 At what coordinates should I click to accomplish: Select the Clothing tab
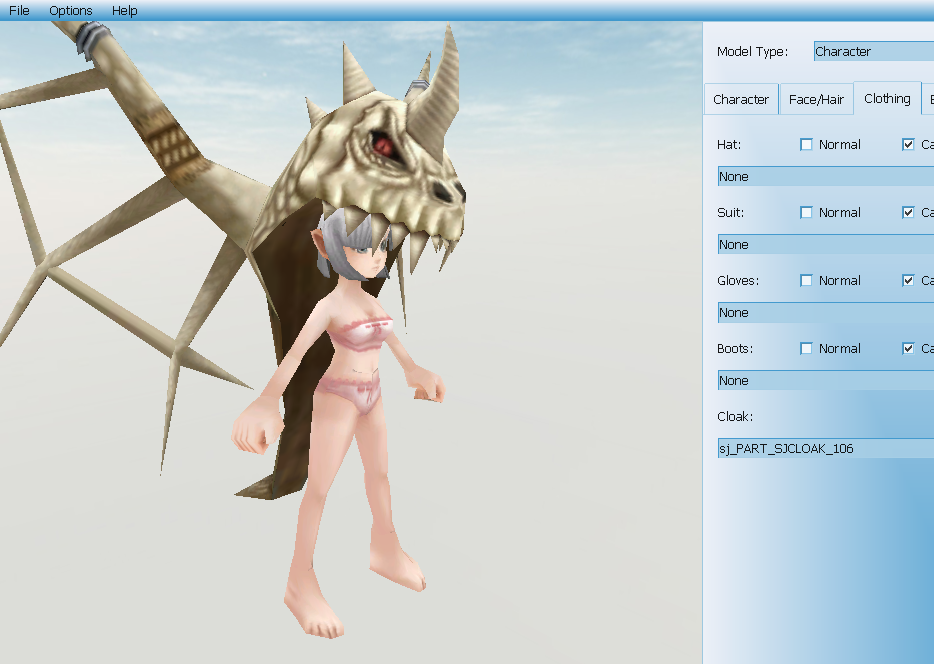(x=887, y=99)
